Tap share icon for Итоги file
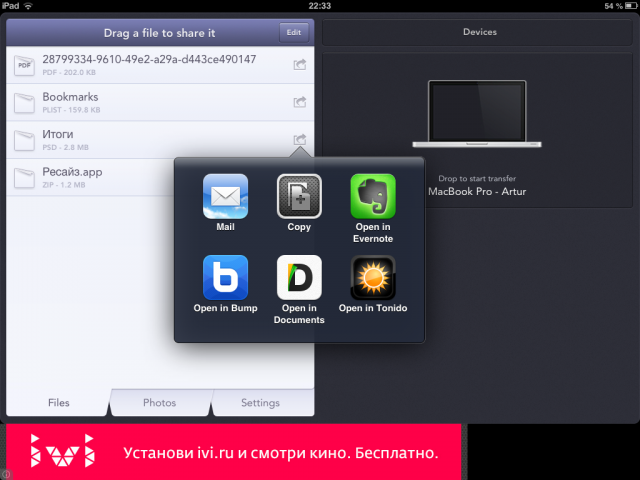640x480 pixels. point(300,139)
